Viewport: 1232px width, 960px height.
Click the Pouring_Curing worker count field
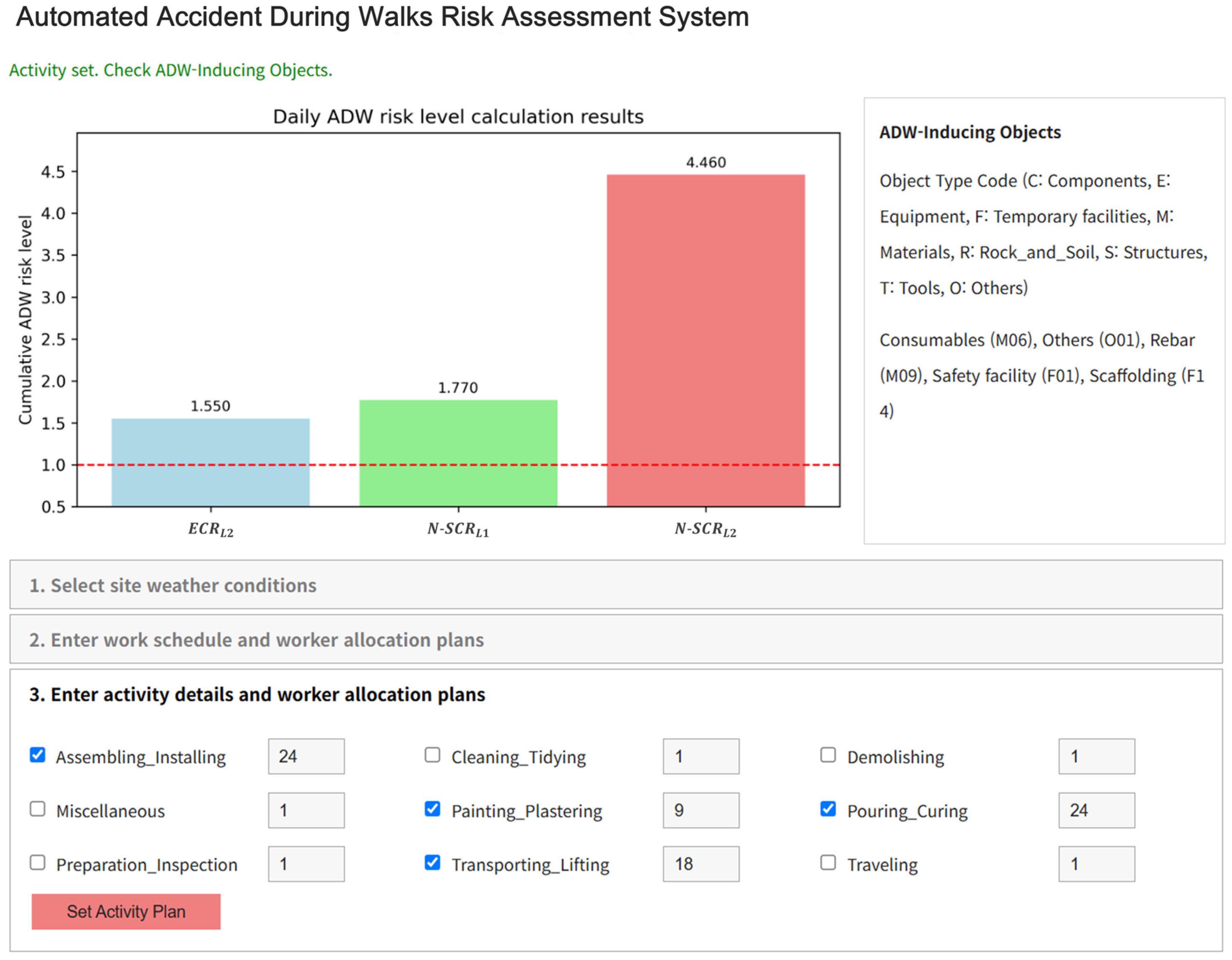tap(1096, 810)
